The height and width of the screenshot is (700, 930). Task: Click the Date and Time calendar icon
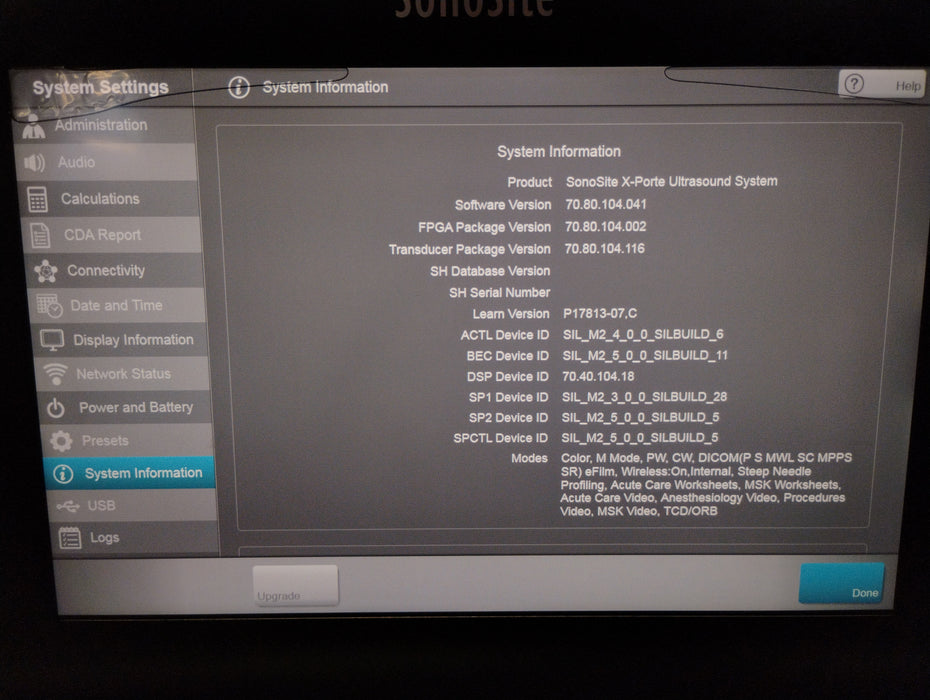(x=50, y=306)
